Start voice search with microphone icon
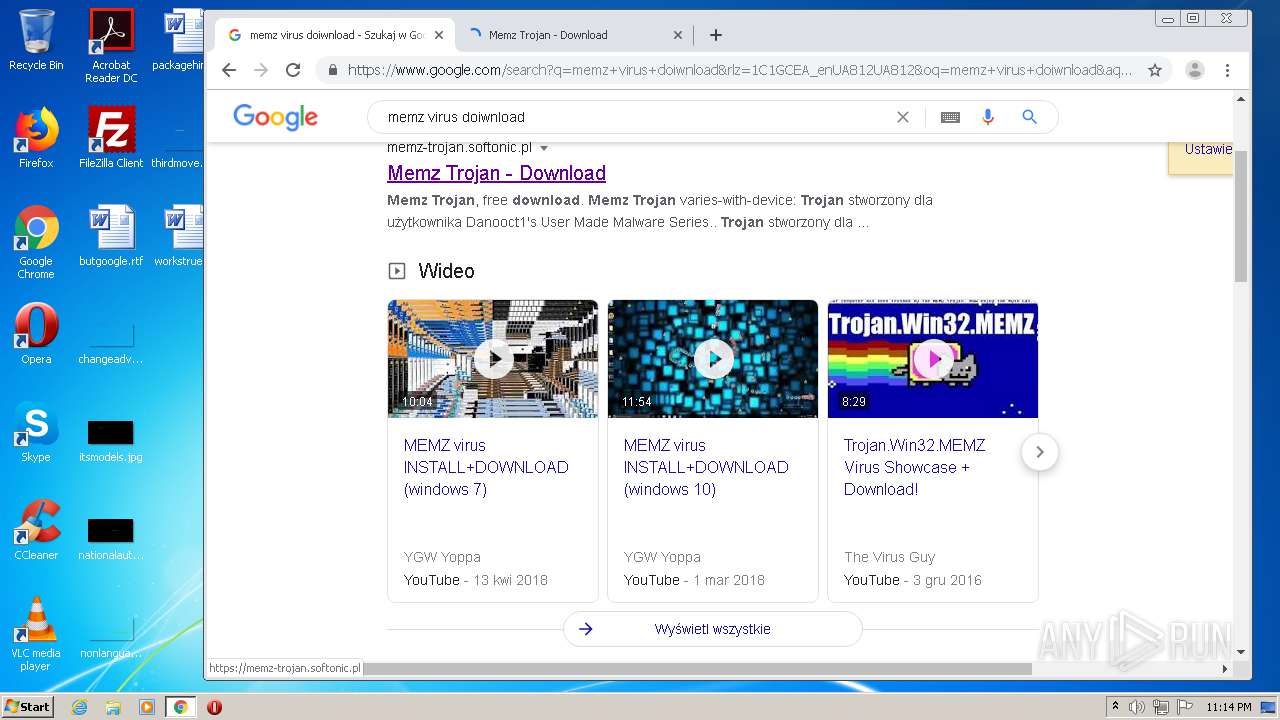The image size is (1280, 720). [x=988, y=117]
